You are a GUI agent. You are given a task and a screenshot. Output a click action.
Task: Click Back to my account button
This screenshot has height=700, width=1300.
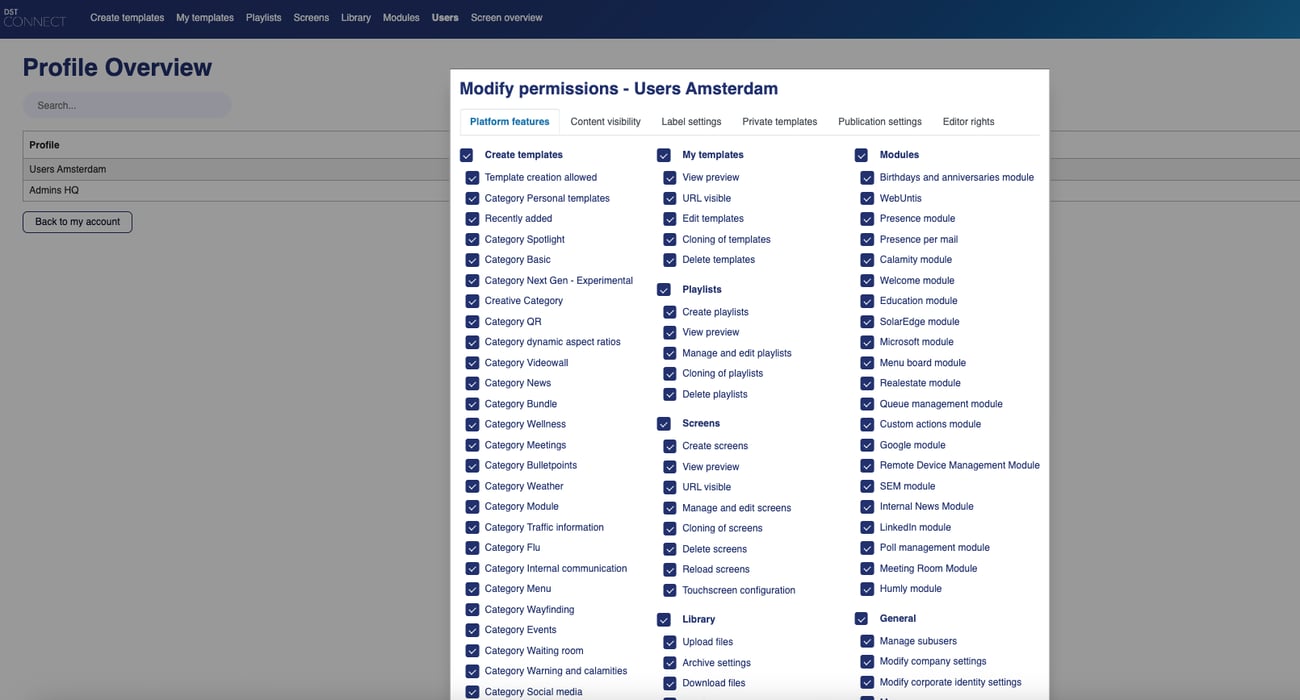coord(77,222)
